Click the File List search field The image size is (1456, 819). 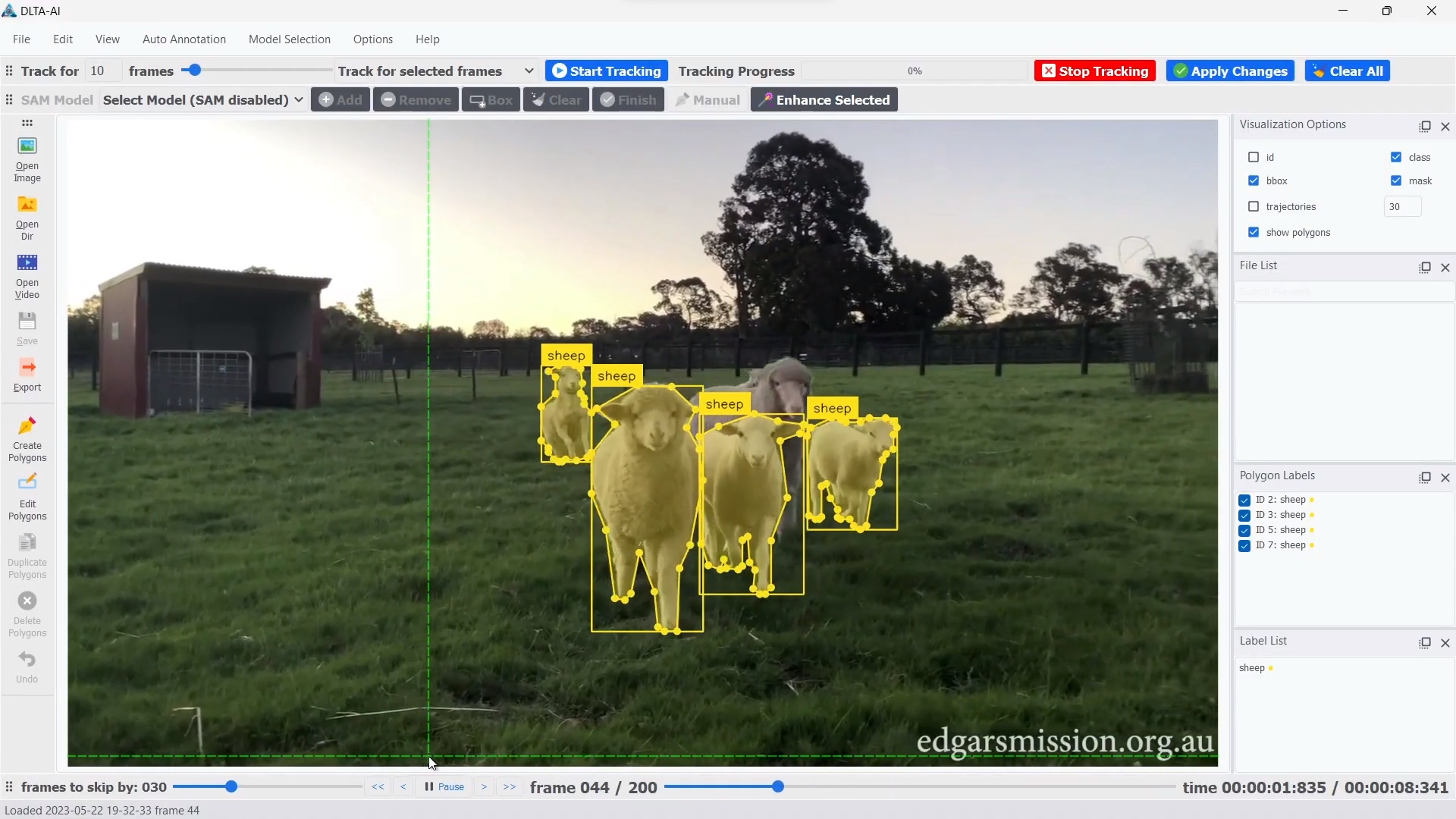[x=1345, y=291]
